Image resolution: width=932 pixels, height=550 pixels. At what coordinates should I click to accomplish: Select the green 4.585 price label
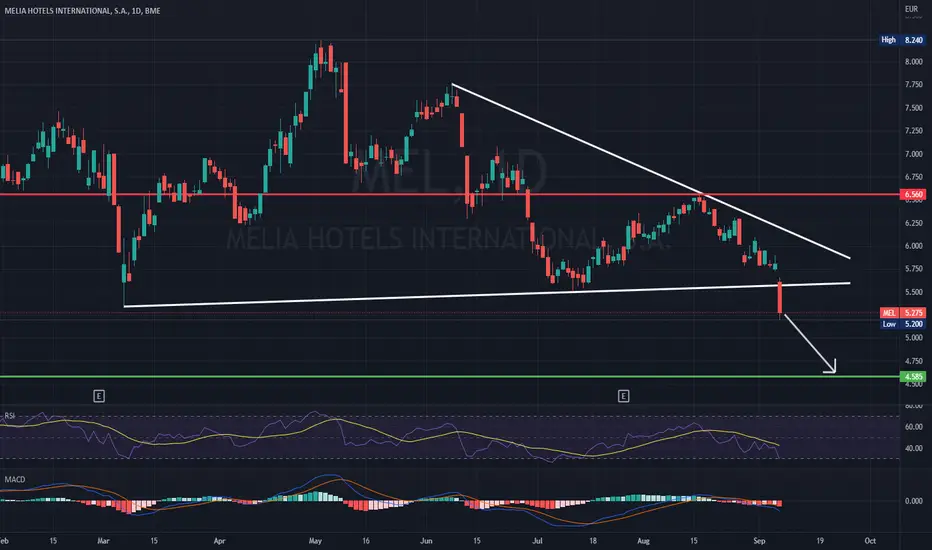[914, 376]
